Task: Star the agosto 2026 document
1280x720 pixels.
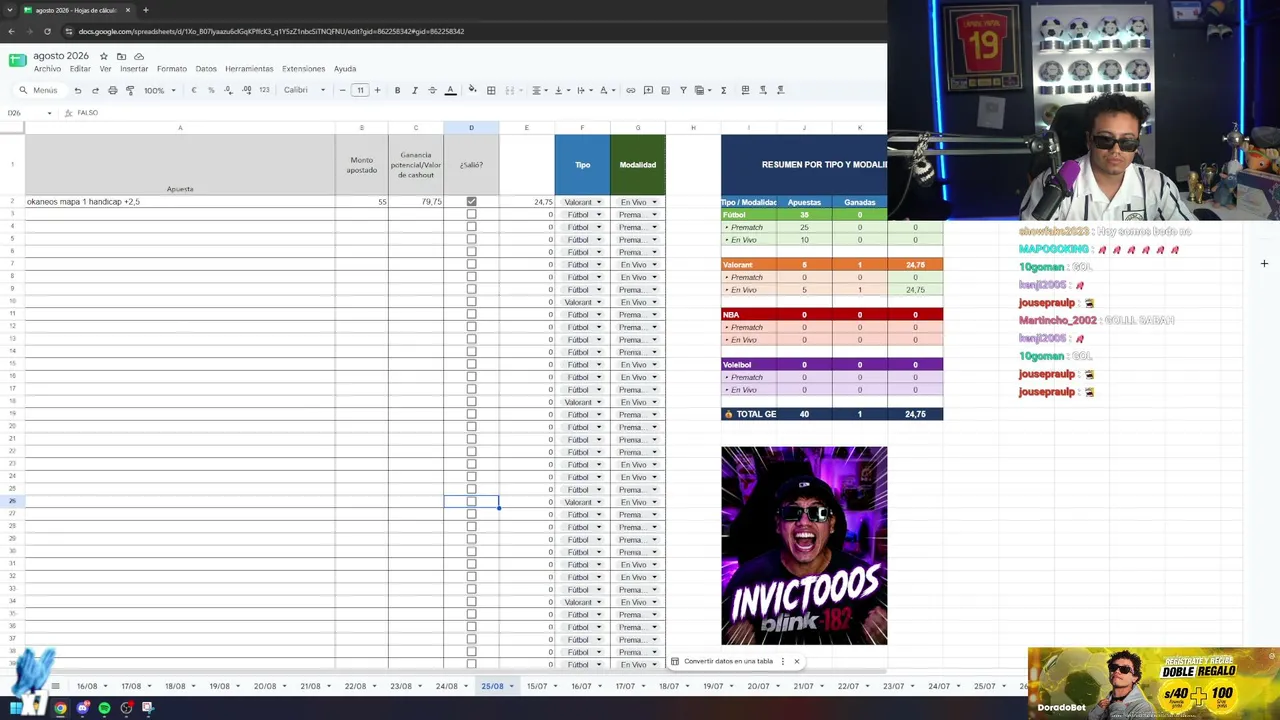Action: (x=103, y=56)
